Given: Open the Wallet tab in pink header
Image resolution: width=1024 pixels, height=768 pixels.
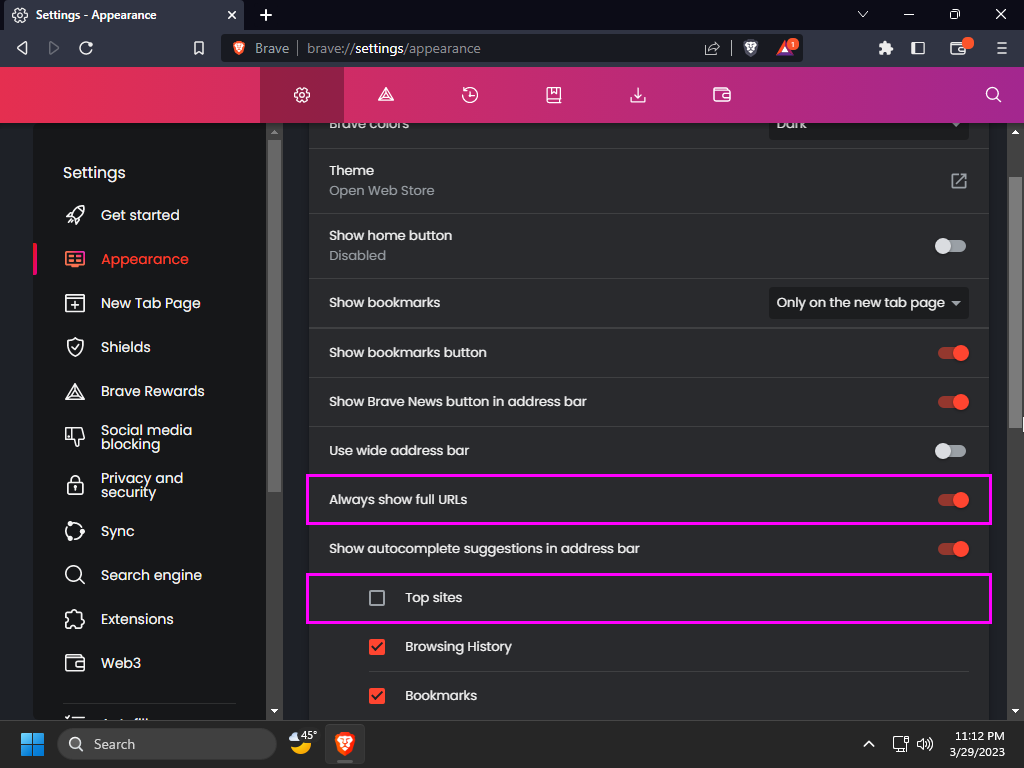Looking at the screenshot, I should coord(722,95).
